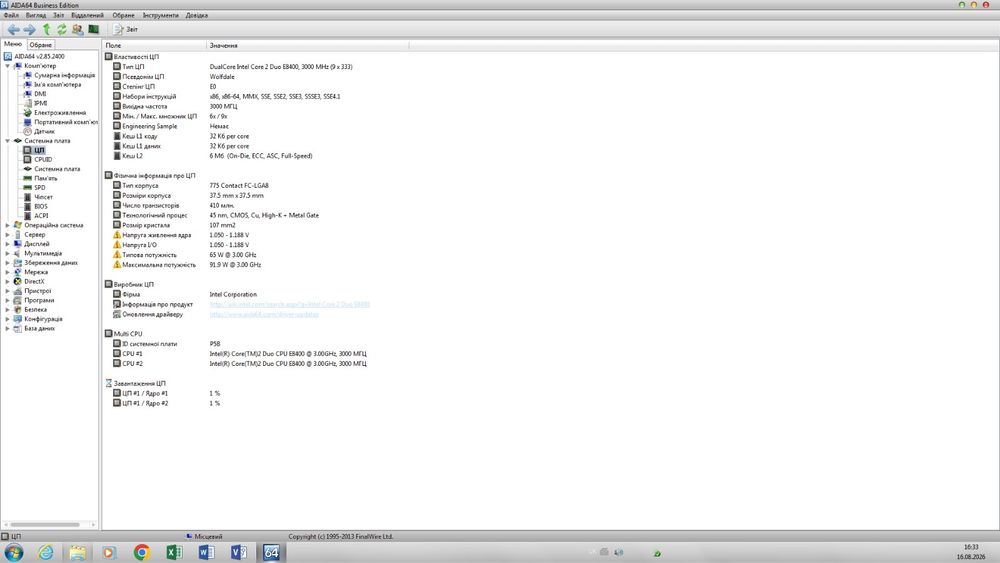Open the Пам'ять memory item

click(x=45, y=179)
